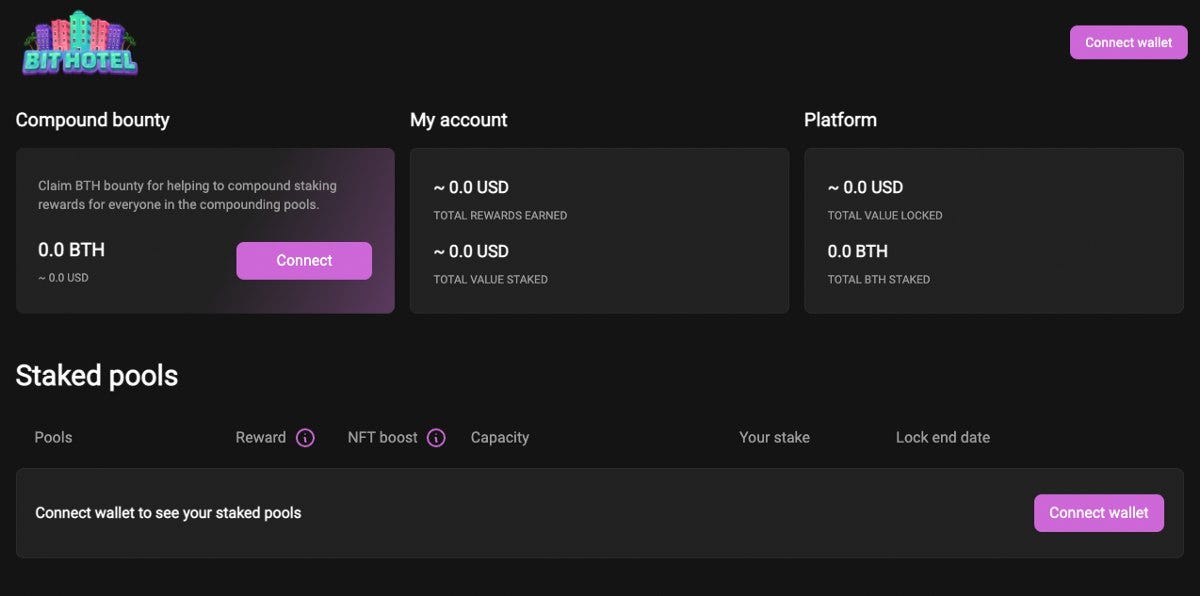Image resolution: width=1200 pixels, height=596 pixels.
Task: Click the "Connect wallet to see your staked pools" message
Action: pos(168,513)
